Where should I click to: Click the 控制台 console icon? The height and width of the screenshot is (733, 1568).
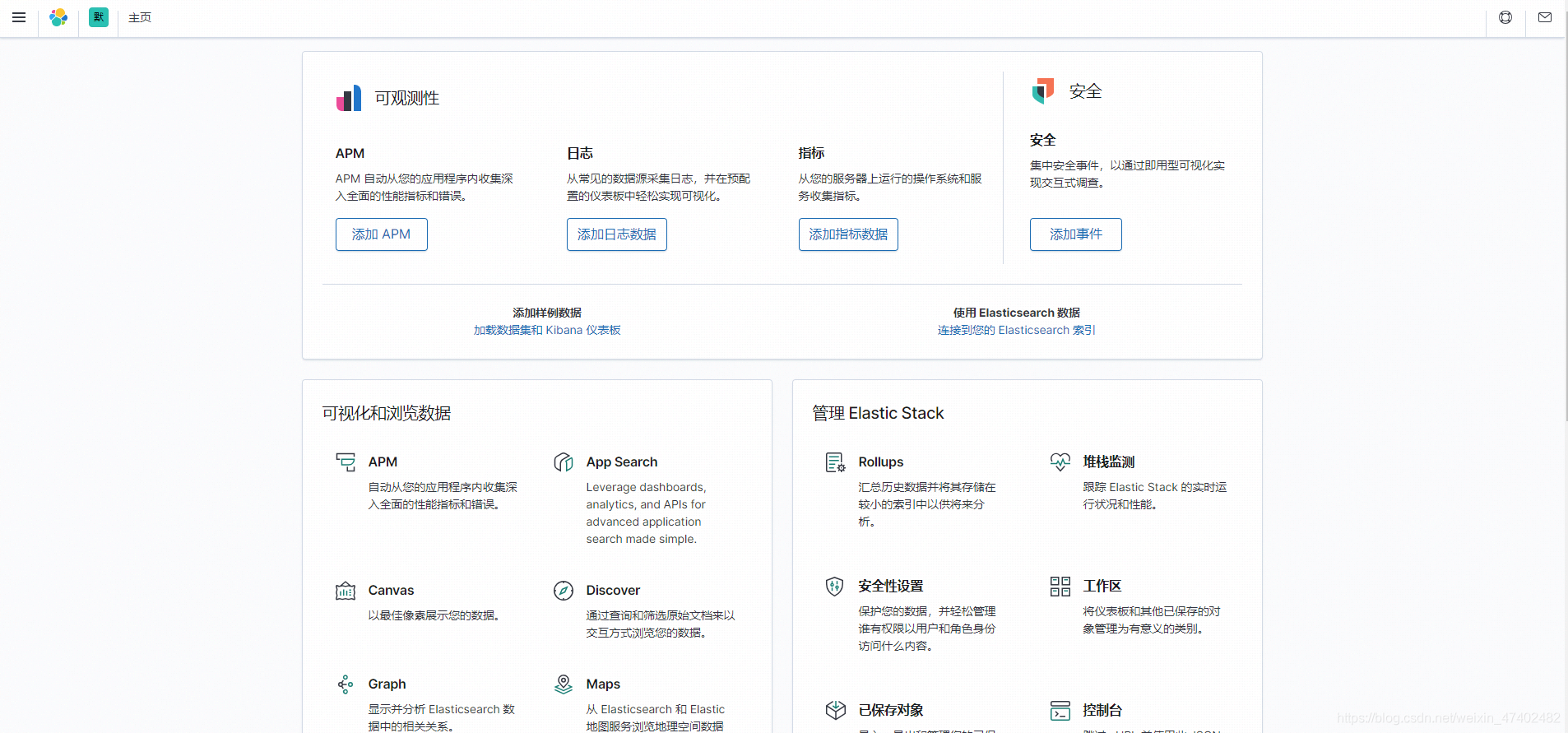1060,710
